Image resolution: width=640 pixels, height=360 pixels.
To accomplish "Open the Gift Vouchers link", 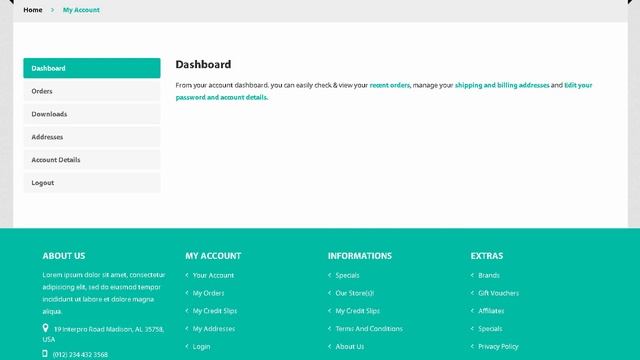I will pos(498,293).
